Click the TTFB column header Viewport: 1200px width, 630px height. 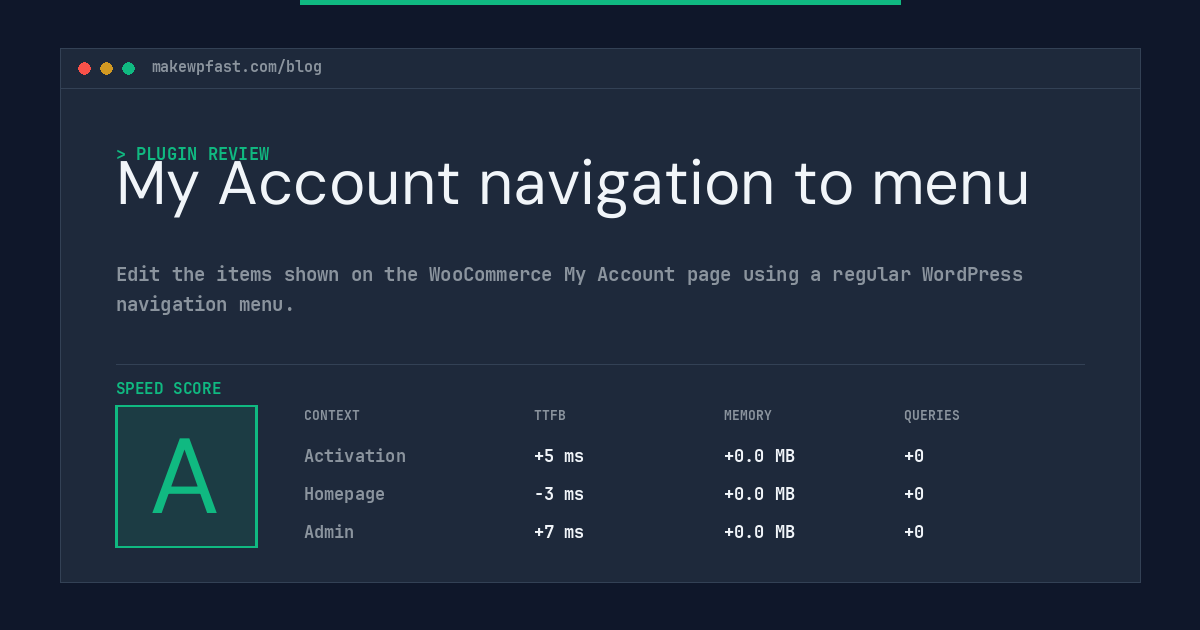(x=550, y=415)
